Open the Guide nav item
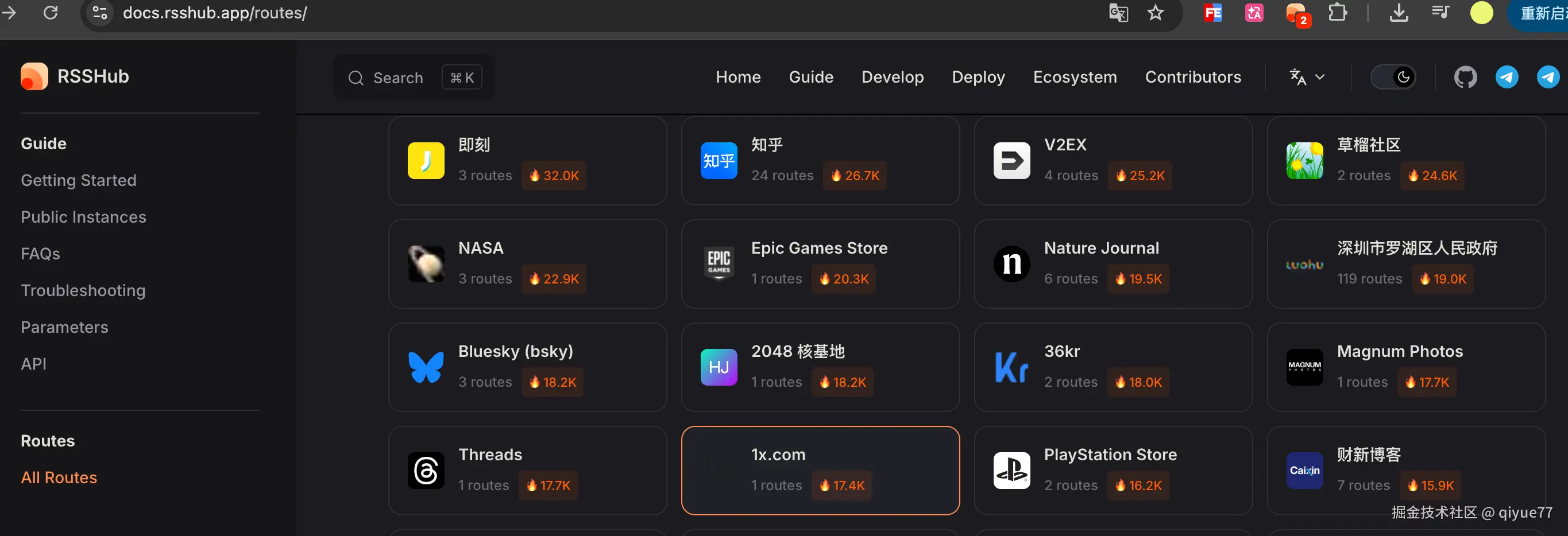 811,77
